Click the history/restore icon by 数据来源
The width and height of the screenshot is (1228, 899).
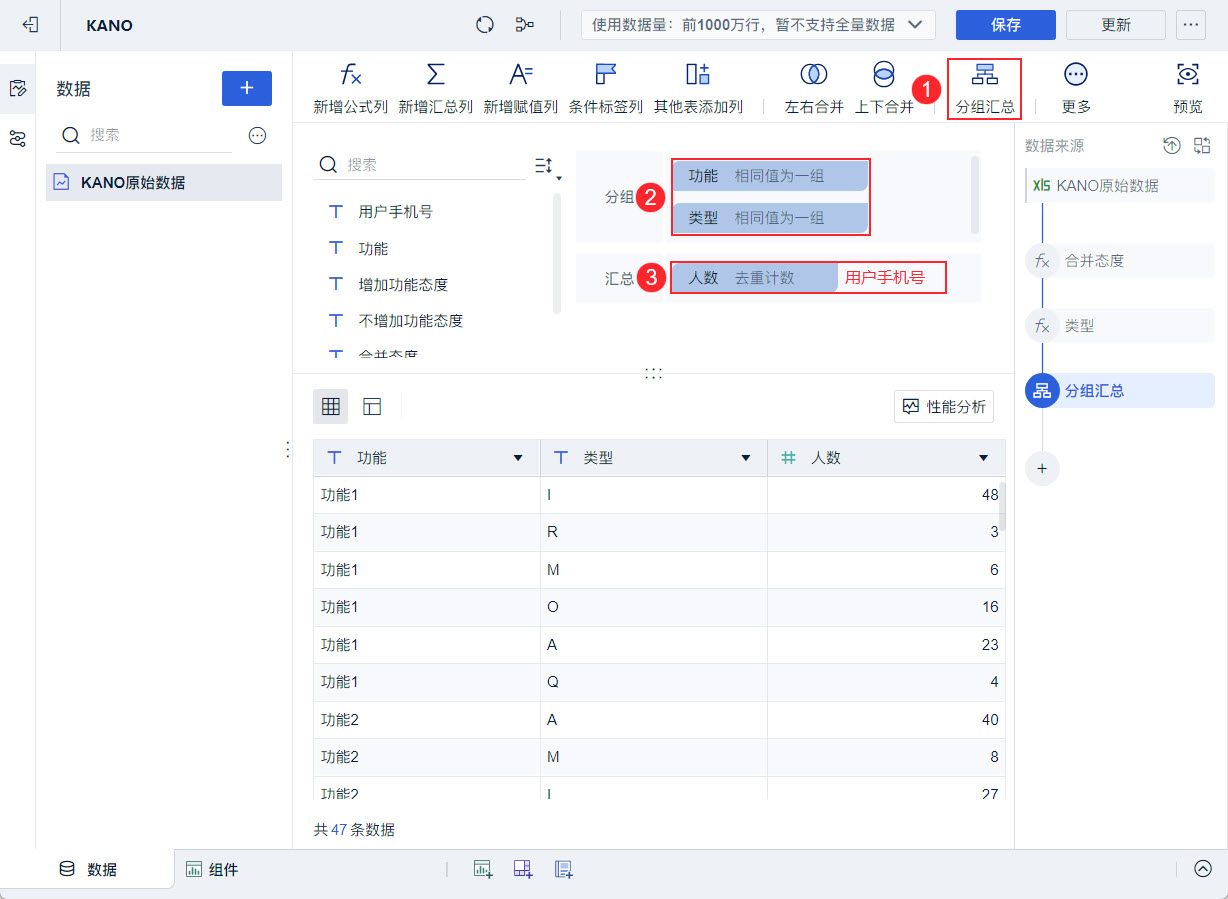1172,145
